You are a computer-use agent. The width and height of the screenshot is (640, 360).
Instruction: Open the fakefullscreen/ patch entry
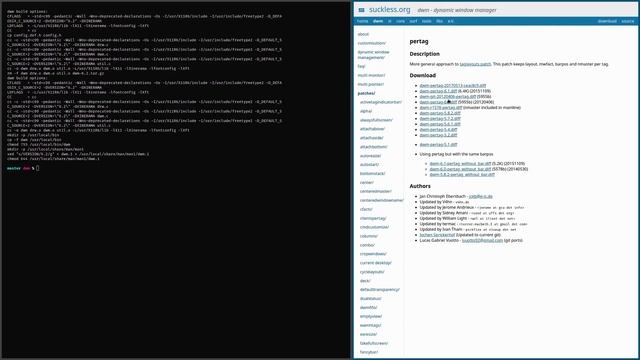point(374,343)
